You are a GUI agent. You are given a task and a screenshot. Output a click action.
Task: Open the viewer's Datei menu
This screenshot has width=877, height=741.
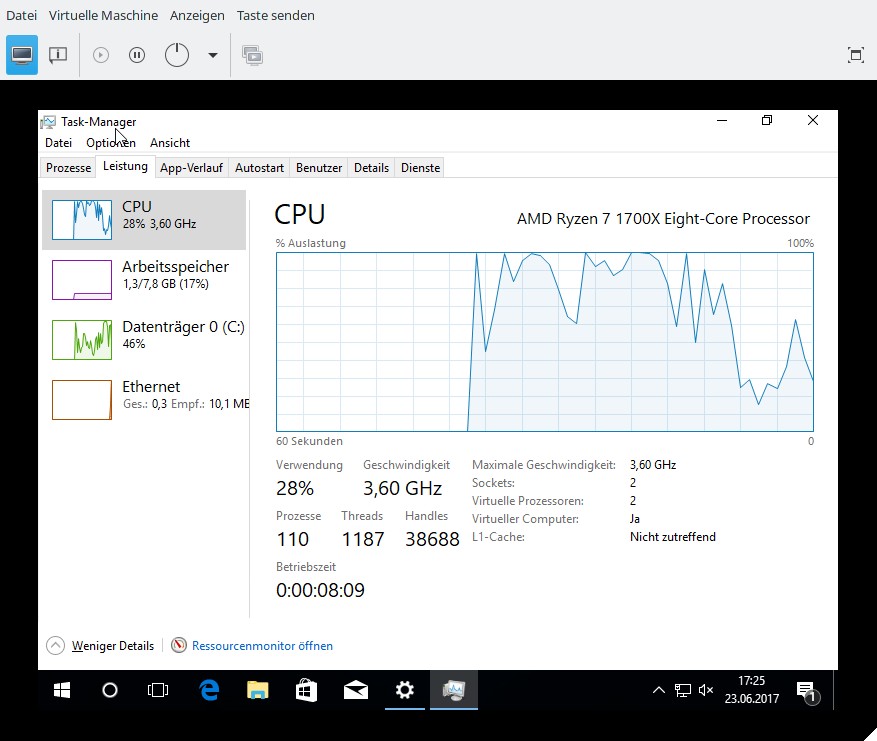(x=21, y=16)
